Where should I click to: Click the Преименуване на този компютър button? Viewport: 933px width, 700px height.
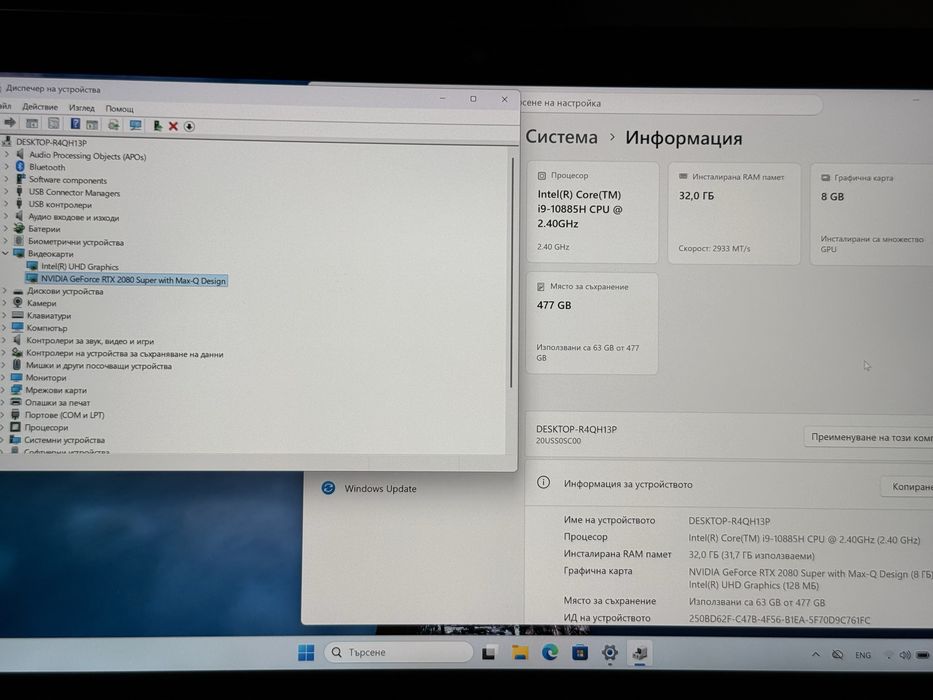868,437
